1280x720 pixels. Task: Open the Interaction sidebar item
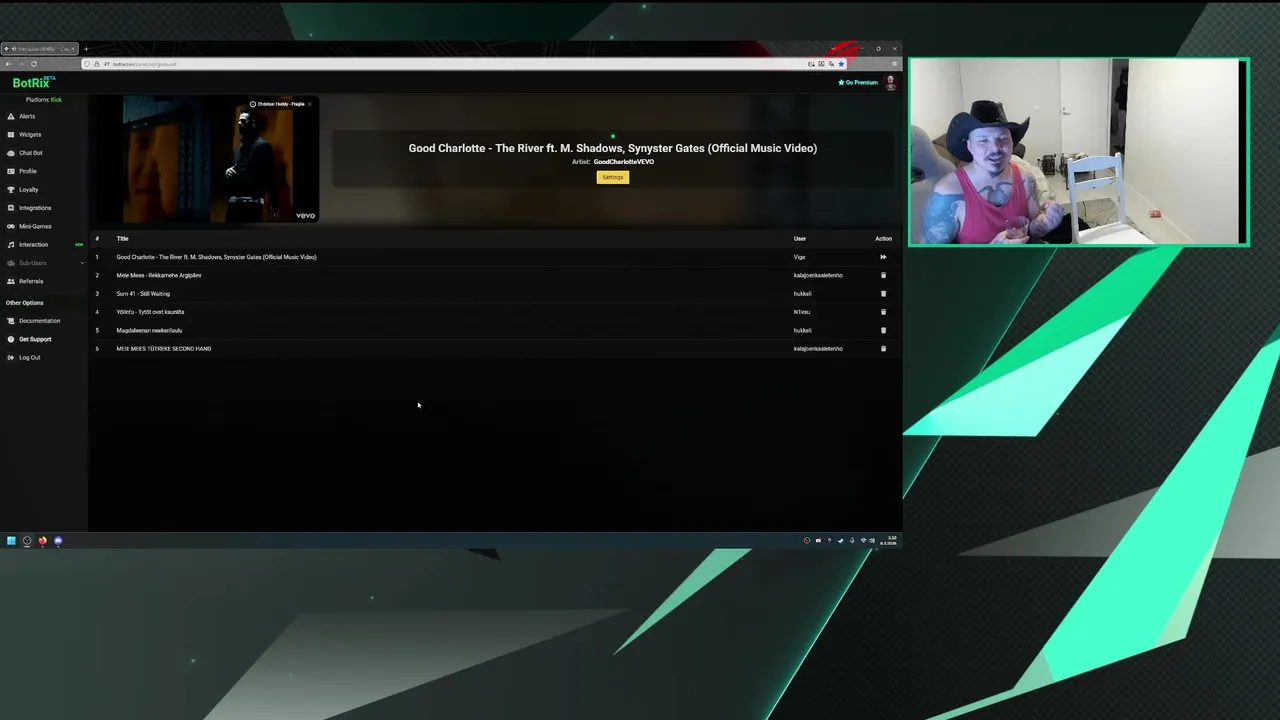[x=33, y=244]
